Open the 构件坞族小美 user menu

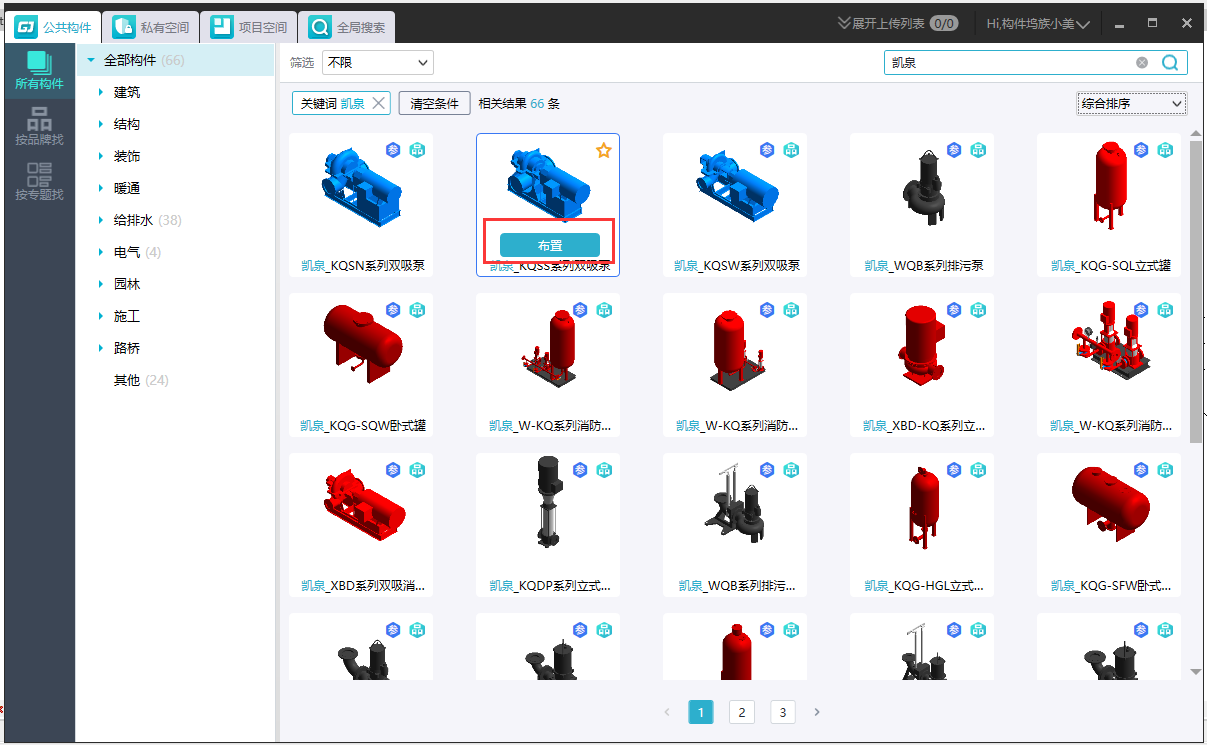coord(1038,23)
